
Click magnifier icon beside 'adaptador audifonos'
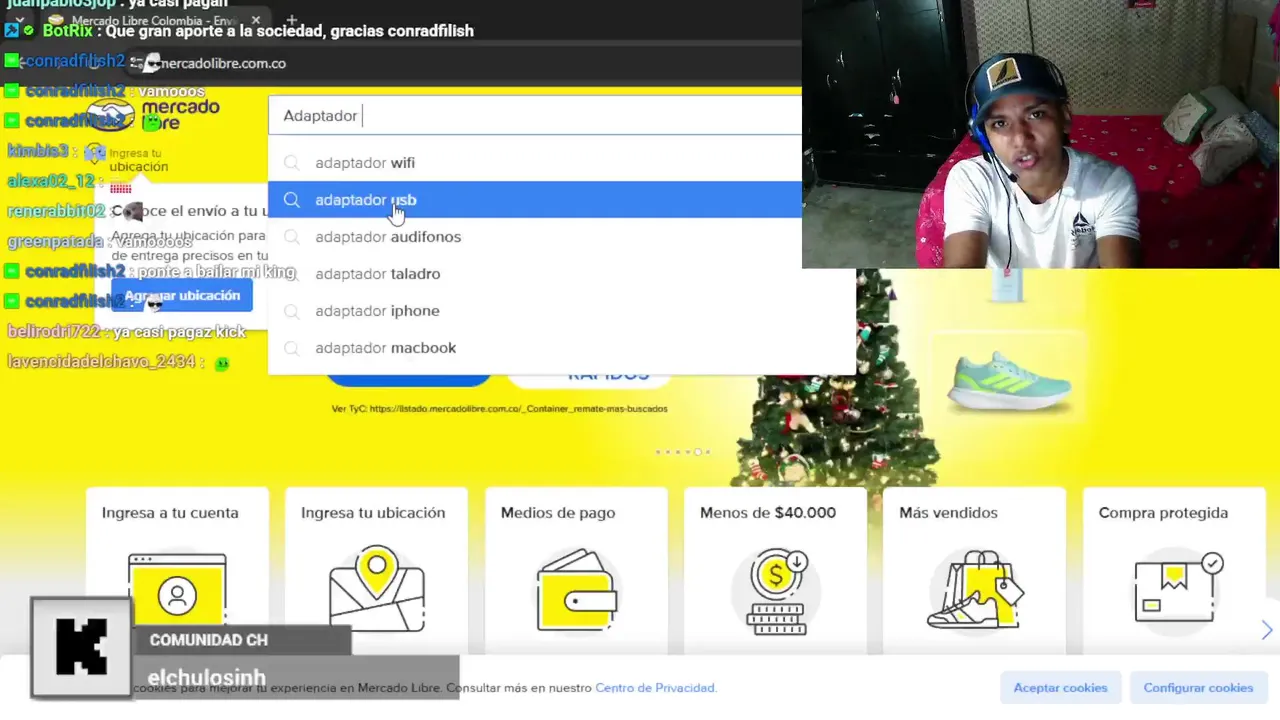(x=291, y=237)
